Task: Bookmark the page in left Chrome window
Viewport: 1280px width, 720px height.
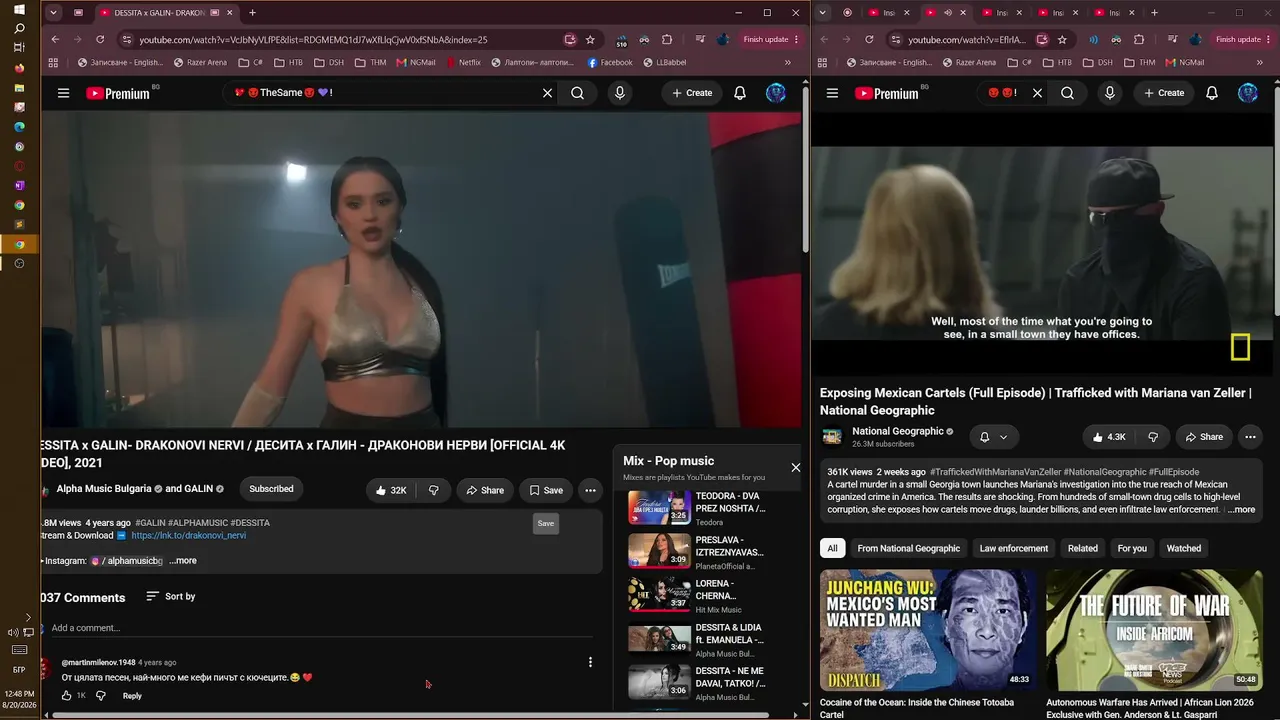Action: click(590, 39)
